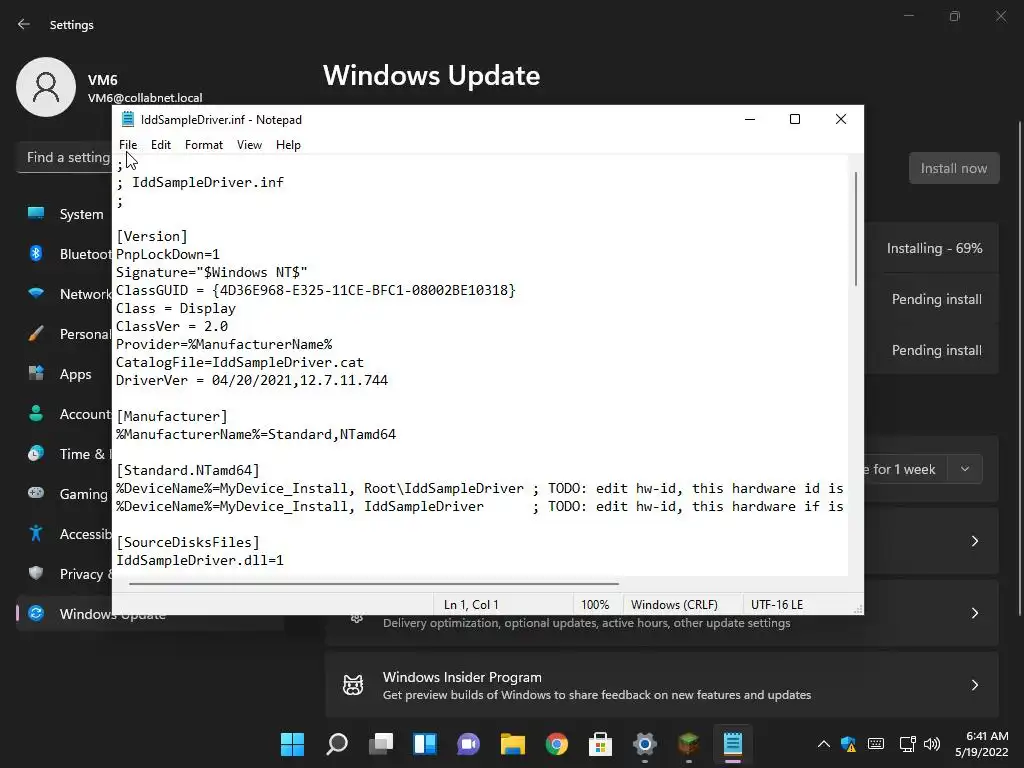Click the Settings back arrow

pos(24,24)
